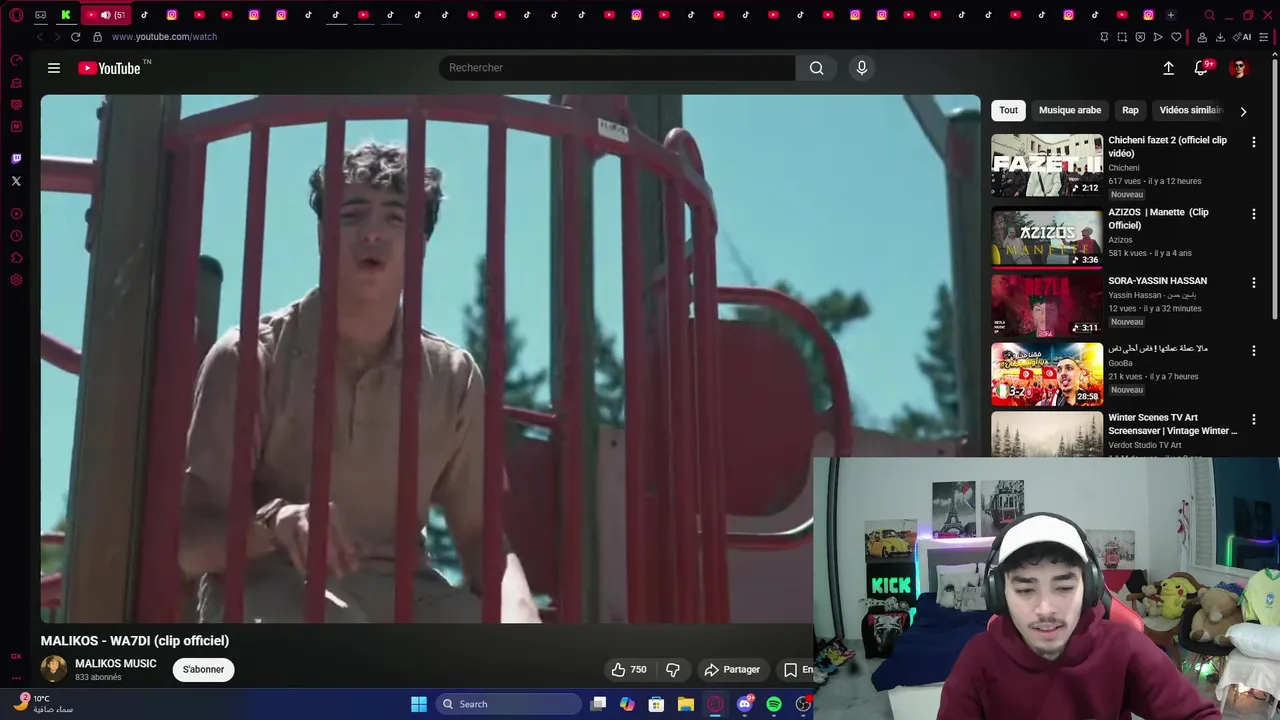
Task: Open the YouTube account avatar menu
Action: (x=1239, y=68)
